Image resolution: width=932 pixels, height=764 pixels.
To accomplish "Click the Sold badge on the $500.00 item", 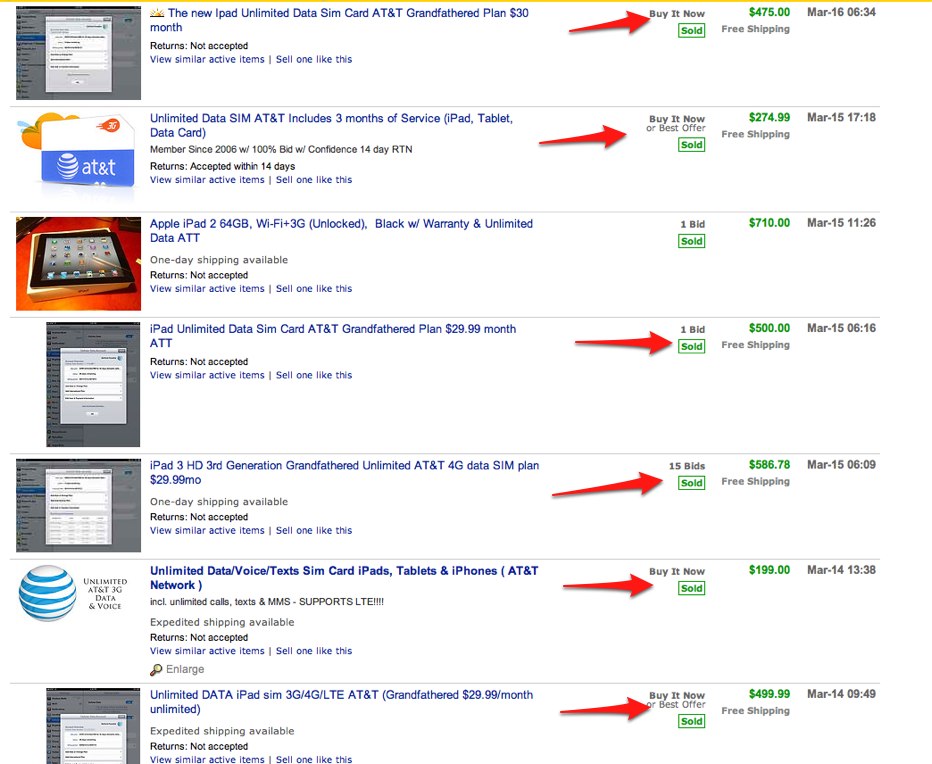I will [691, 346].
